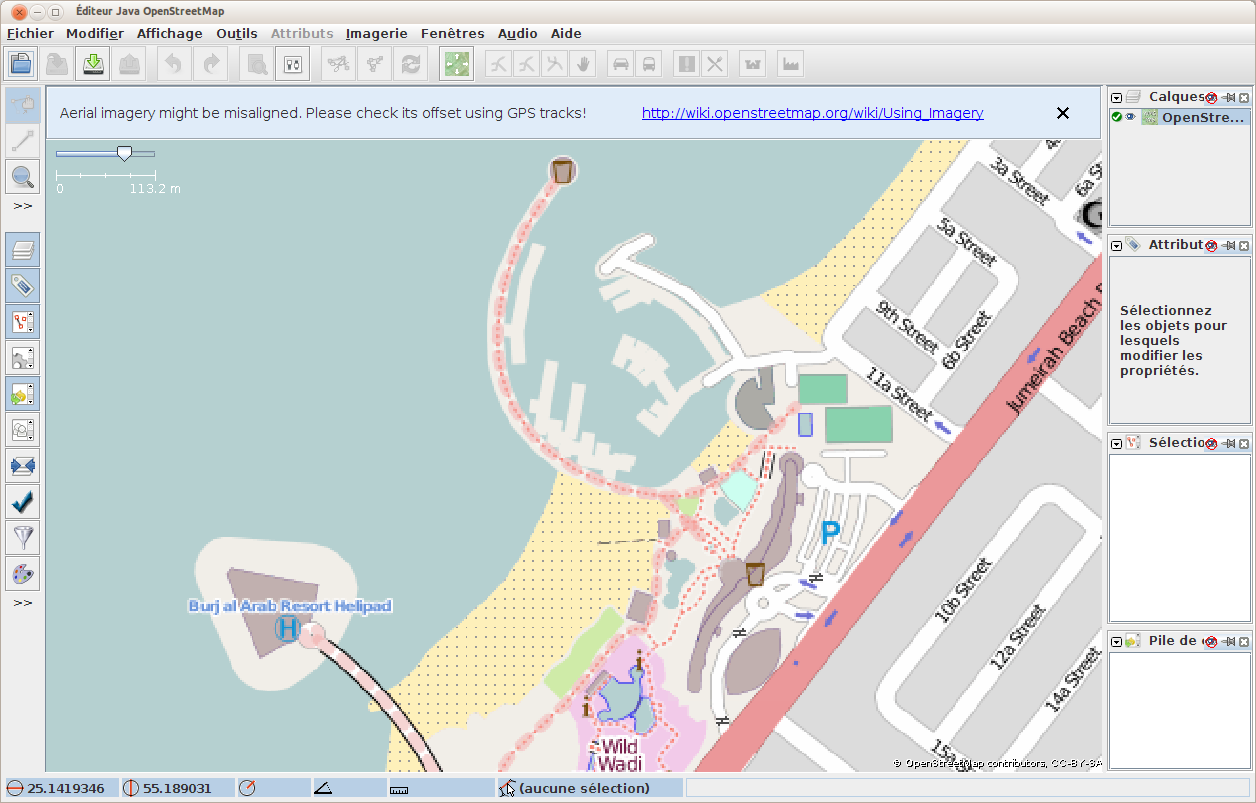The width and height of the screenshot is (1256, 803).
Task: Dismiss the aerial imagery misalignment notice
Action: (1063, 113)
